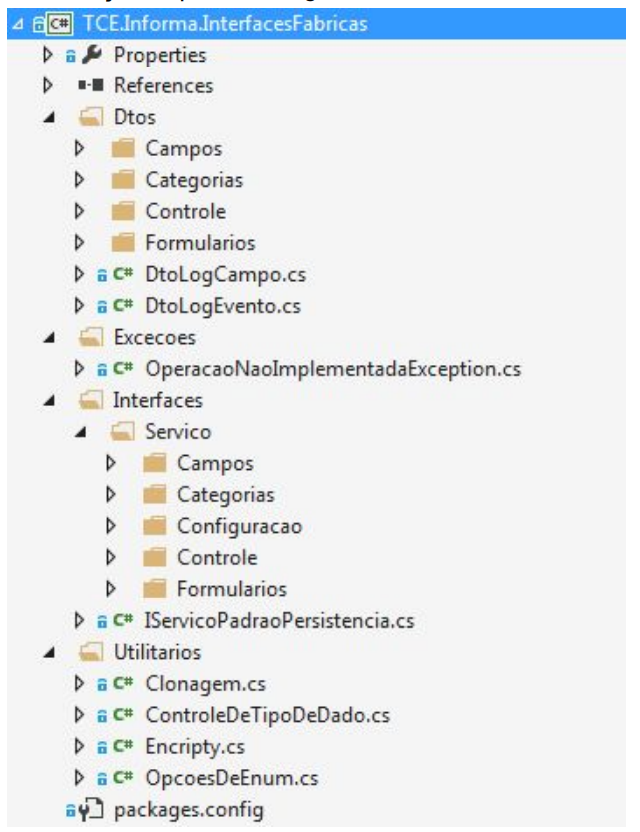
Task: Collapse the Dtos folder
Action: pos(47,117)
